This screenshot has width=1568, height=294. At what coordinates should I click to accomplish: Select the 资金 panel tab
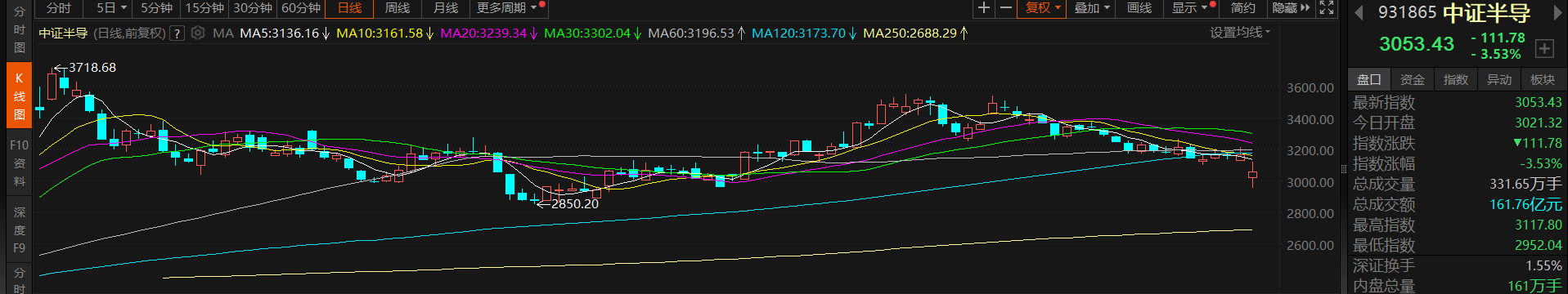pos(1412,79)
